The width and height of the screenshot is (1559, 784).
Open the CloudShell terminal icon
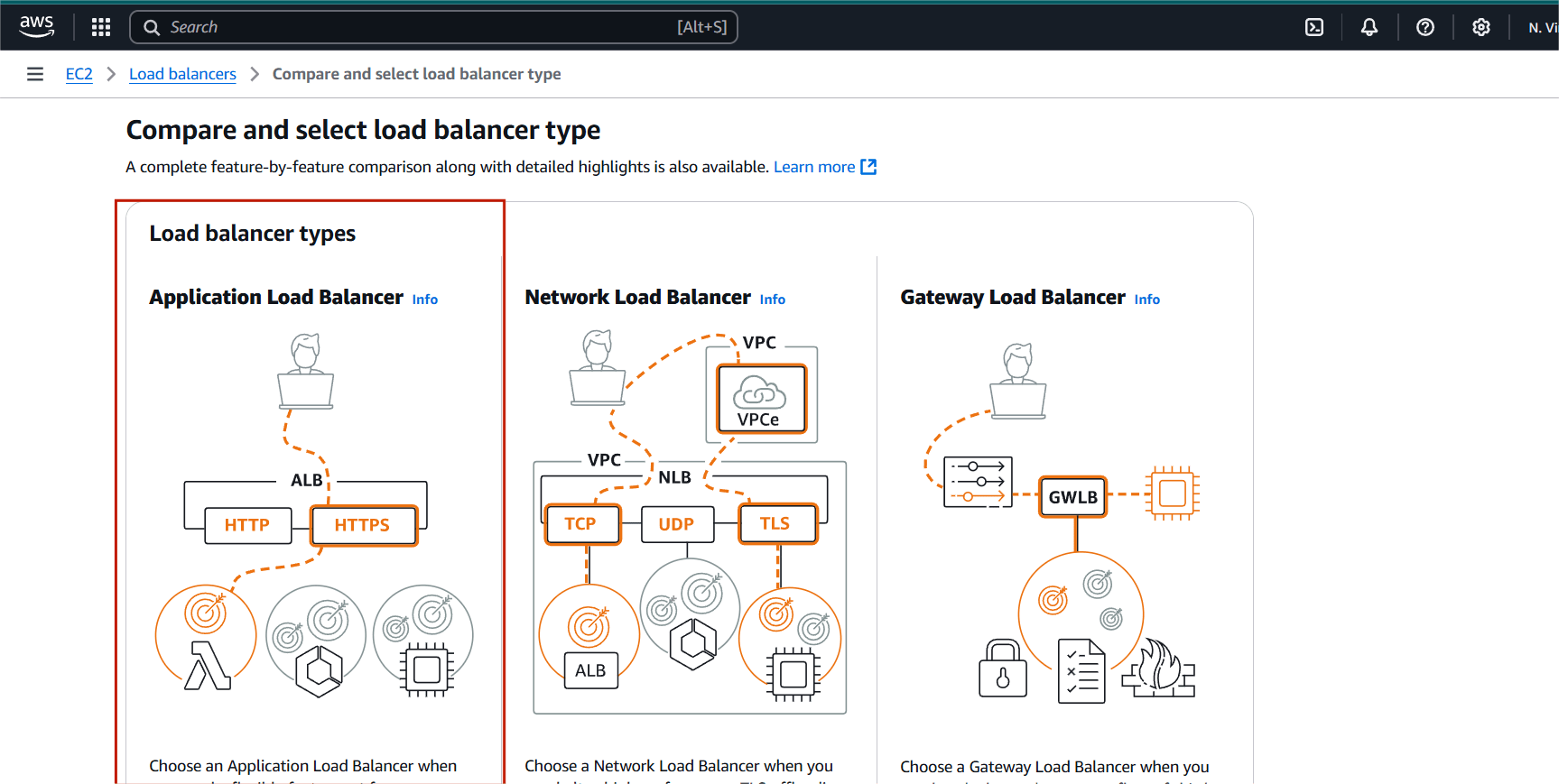(x=1314, y=27)
